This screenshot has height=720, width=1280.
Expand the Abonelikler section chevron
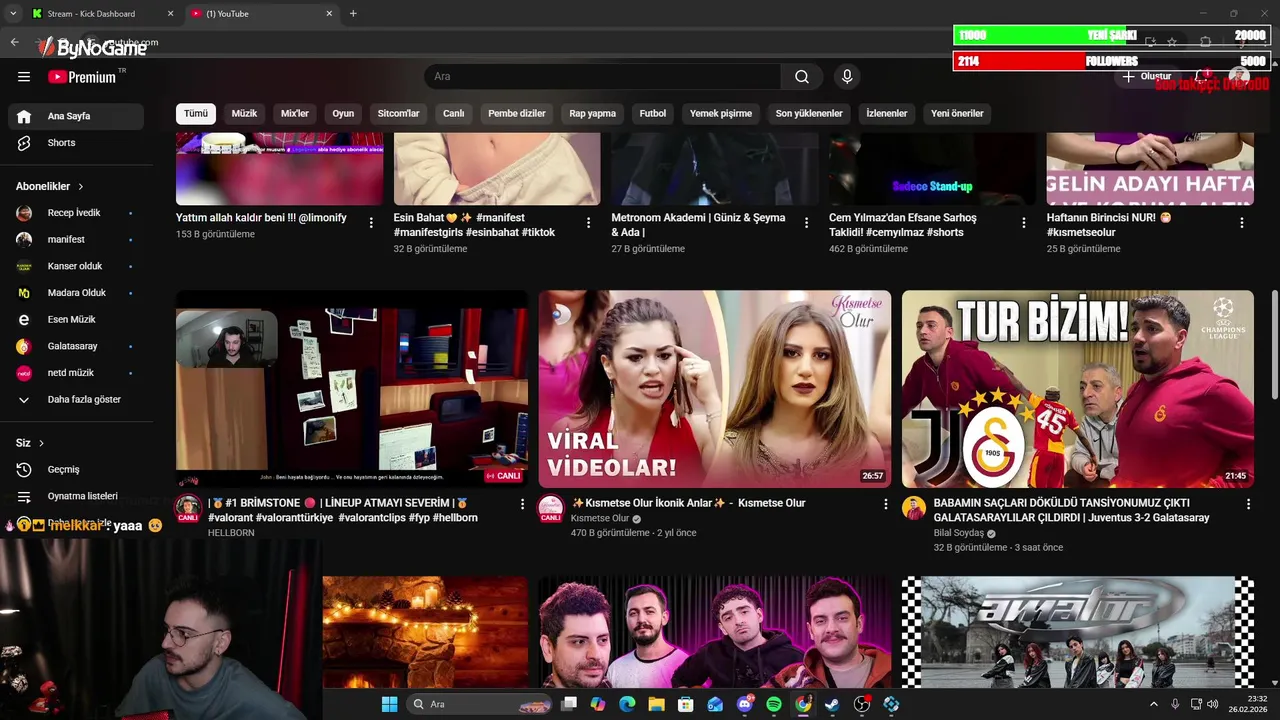(81, 187)
